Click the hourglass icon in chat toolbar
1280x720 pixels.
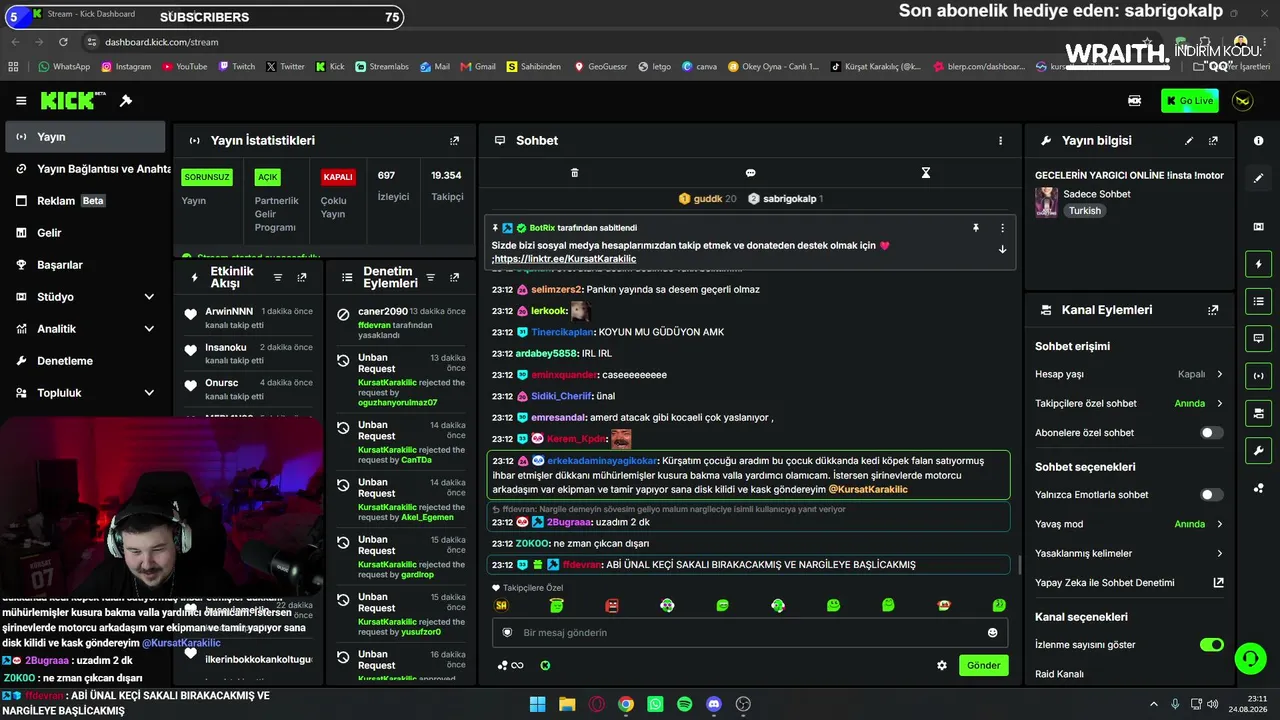tap(926, 173)
